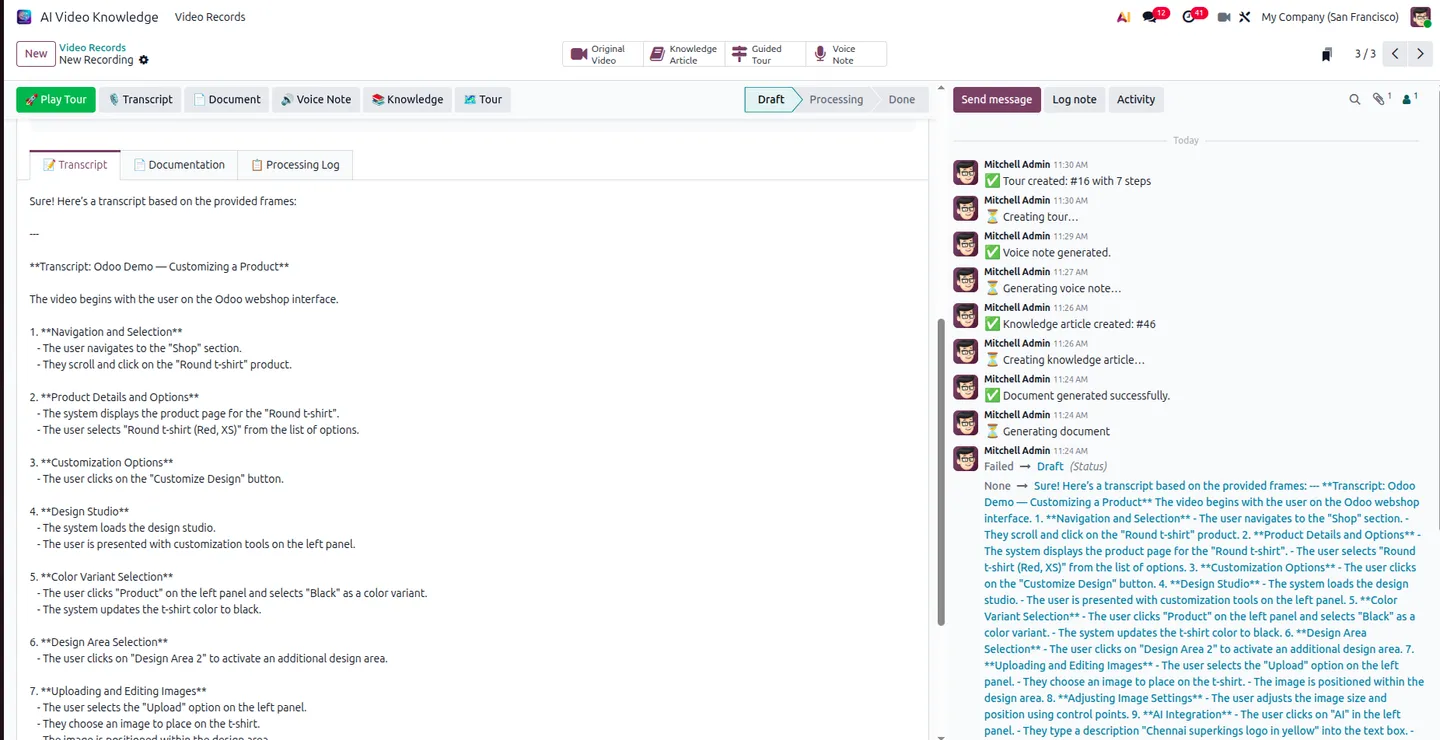The width and height of the screenshot is (1440, 740).
Task: Create a new record with New button
Action: click(36, 54)
